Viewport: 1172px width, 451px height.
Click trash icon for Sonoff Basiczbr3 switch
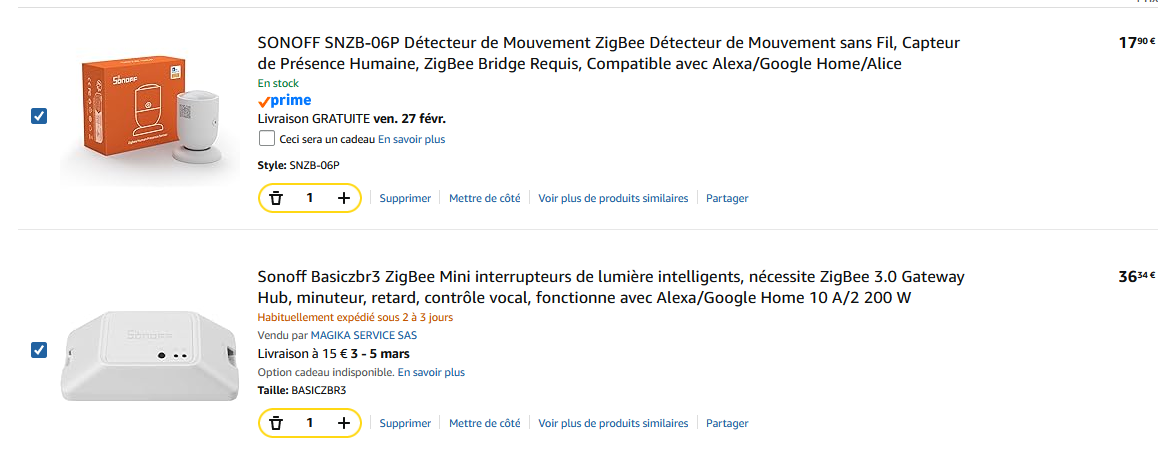tap(277, 423)
